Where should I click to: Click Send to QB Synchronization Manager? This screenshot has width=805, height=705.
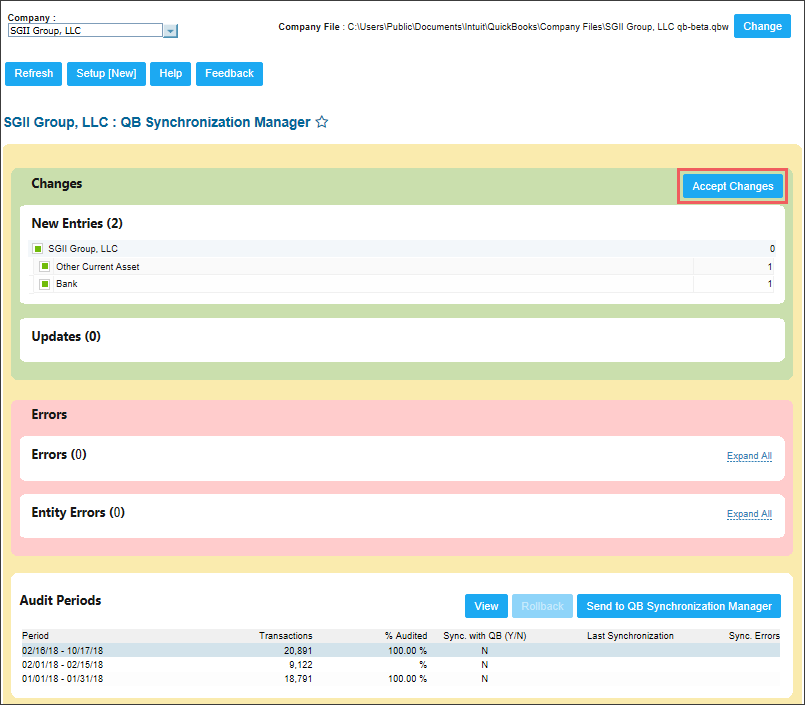[679, 606]
